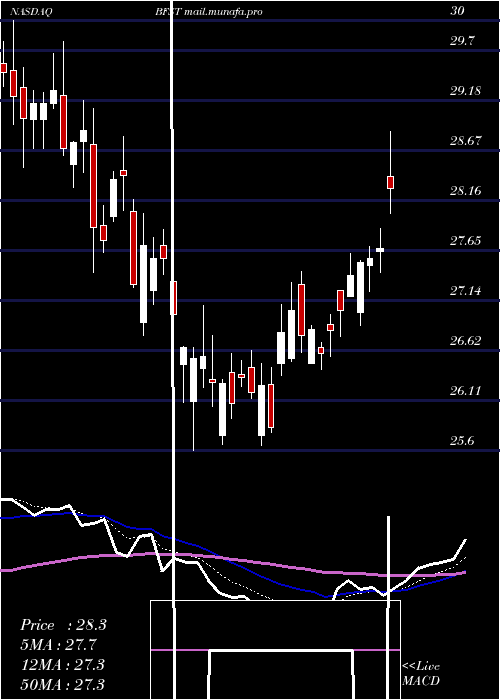
Task: Select the 26.11 price axis label
Action: click(x=465, y=391)
